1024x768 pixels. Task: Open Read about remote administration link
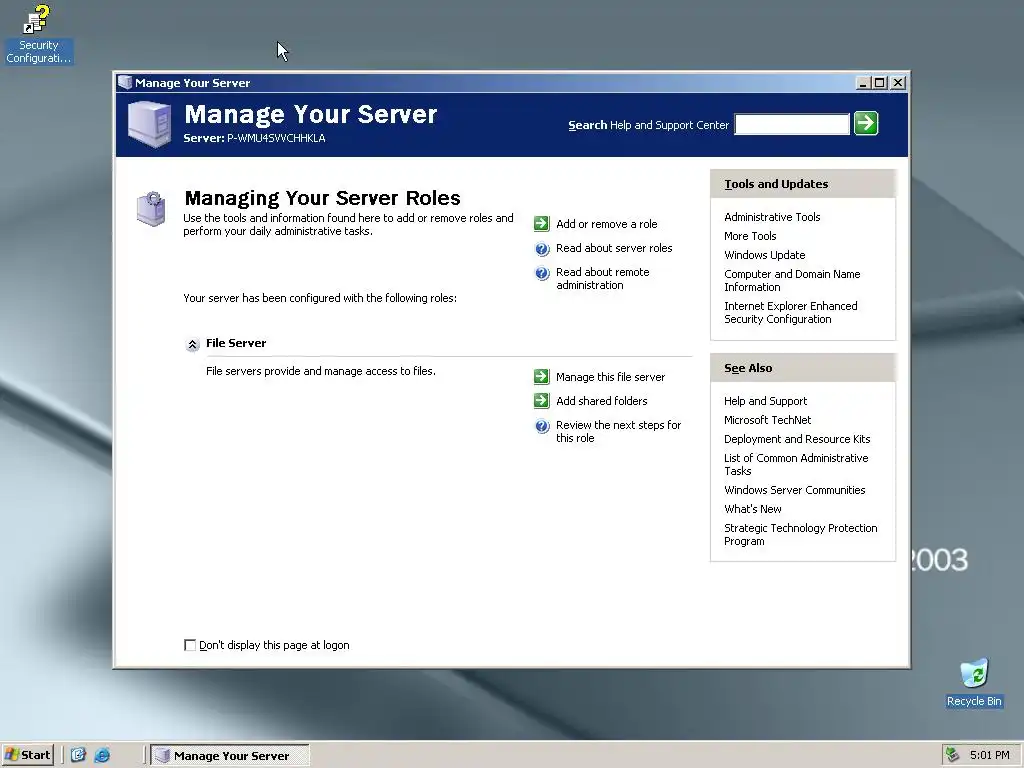[x=603, y=278]
